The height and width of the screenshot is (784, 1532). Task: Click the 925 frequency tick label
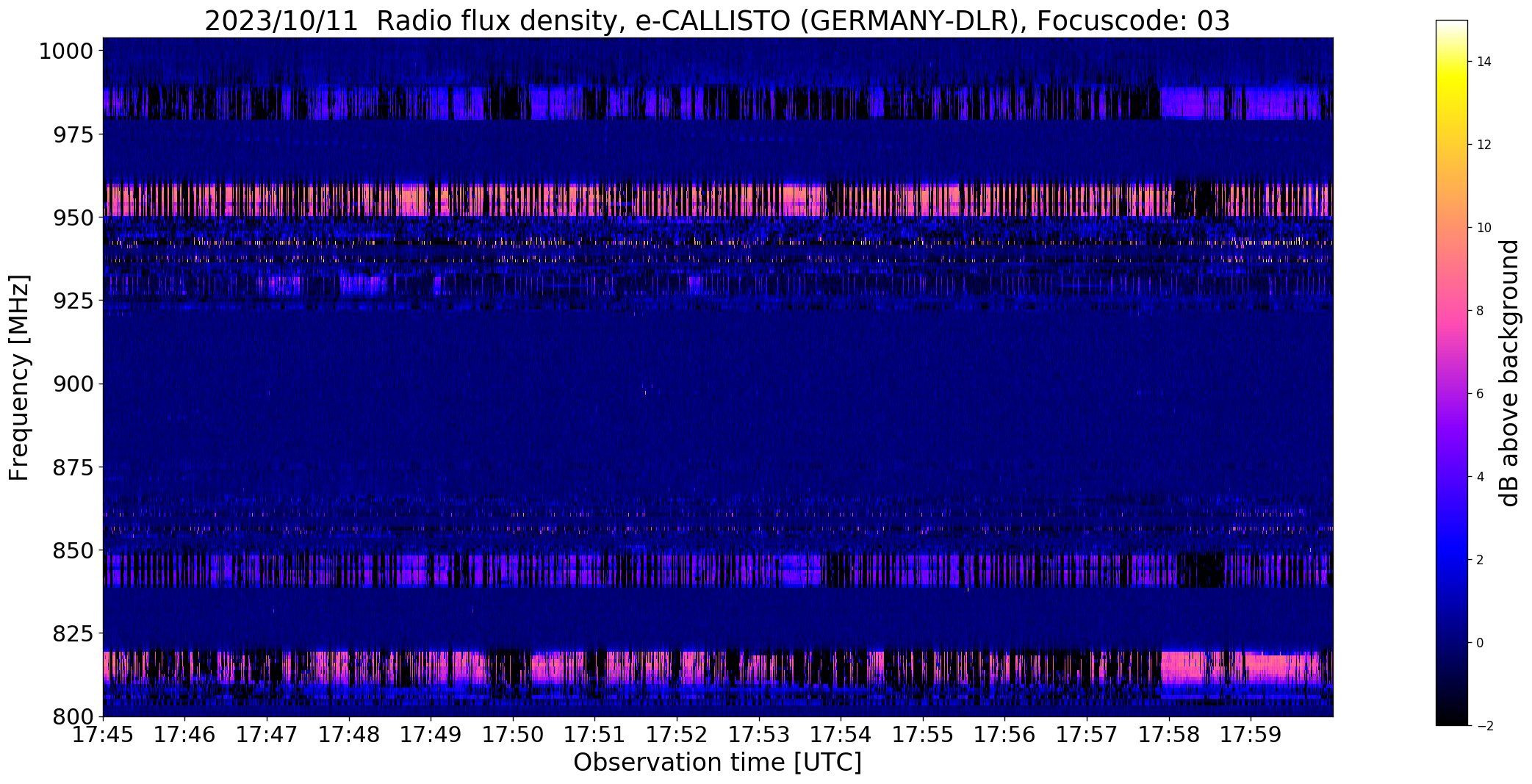point(73,301)
